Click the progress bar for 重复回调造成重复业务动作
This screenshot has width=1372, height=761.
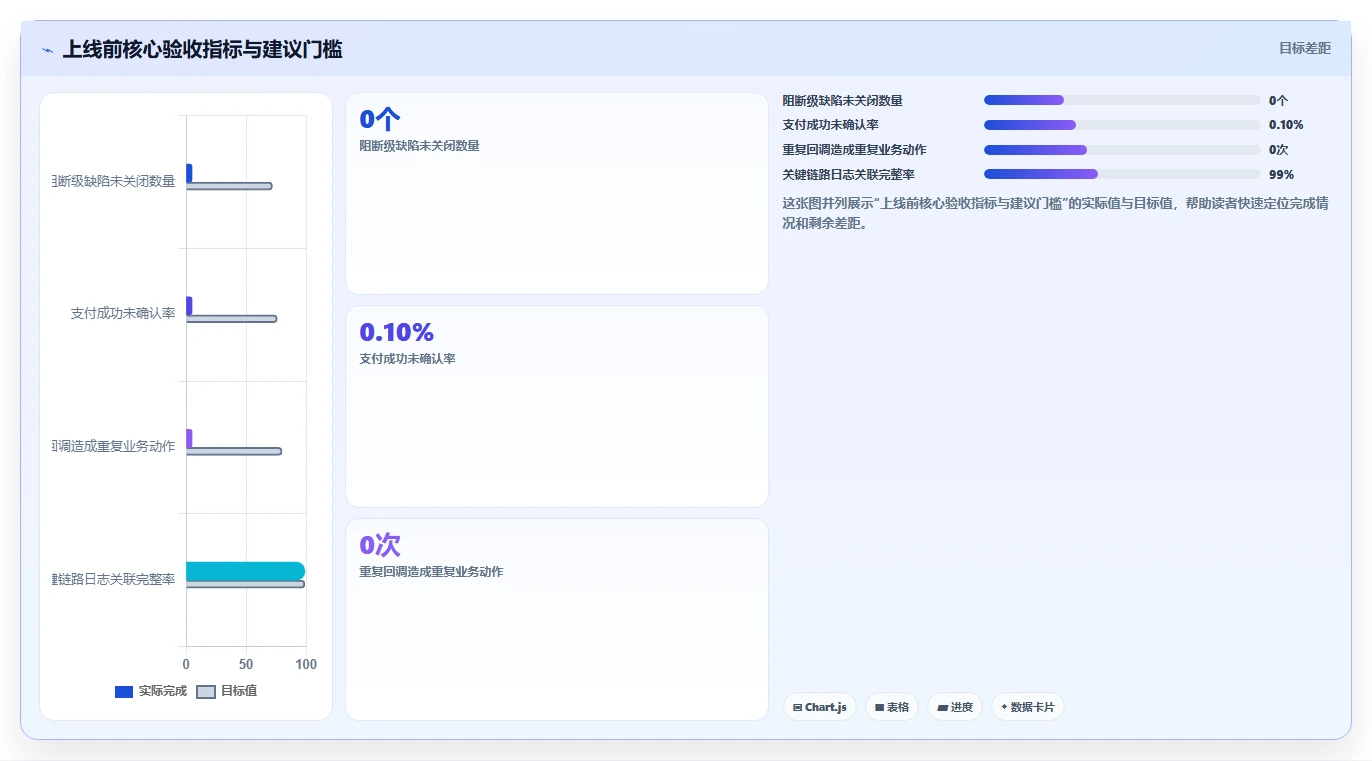[x=1122, y=150]
